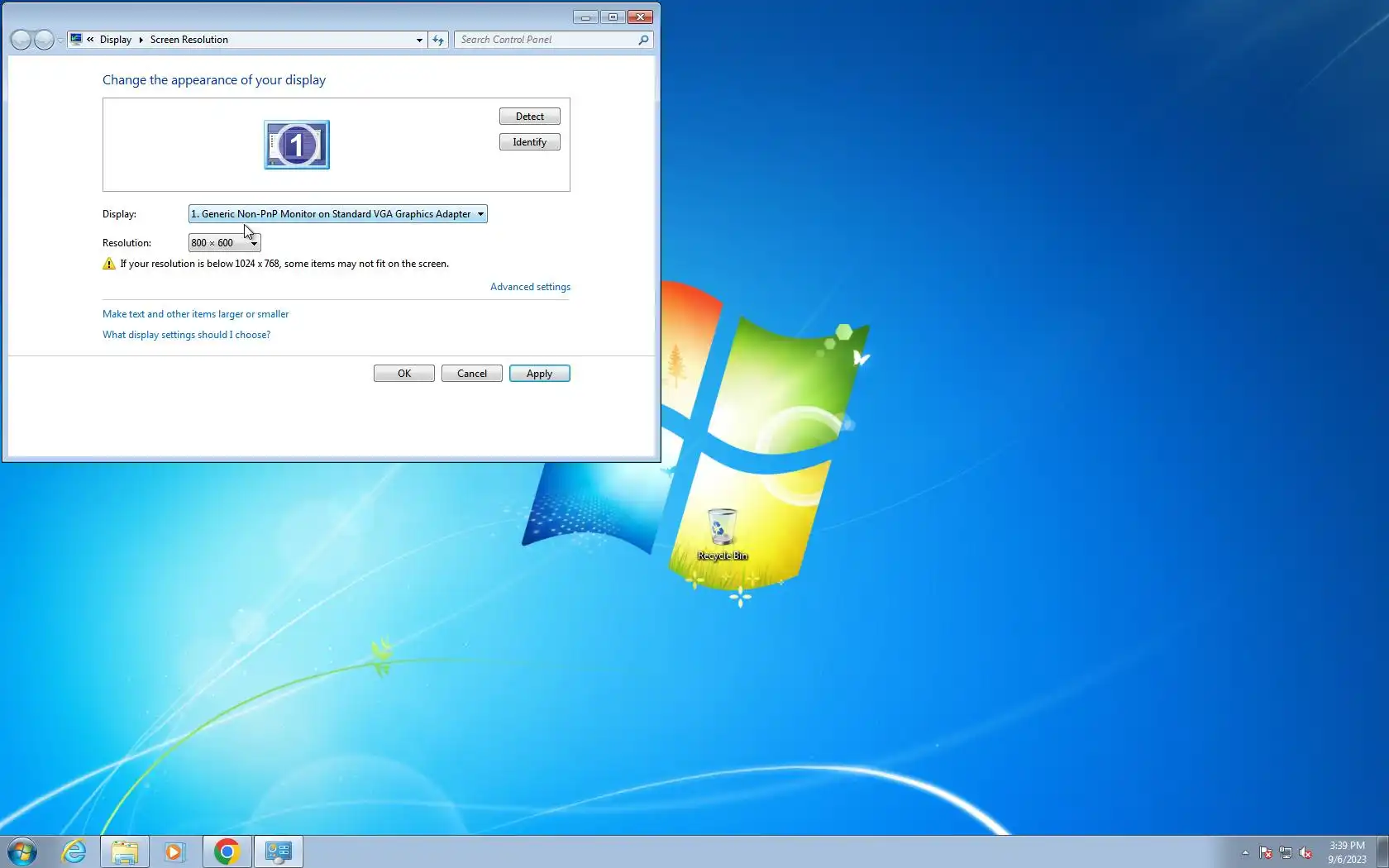Expand the breadcrumb chevron after Display
This screenshot has width=1389, height=868.
tap(141, 40)
